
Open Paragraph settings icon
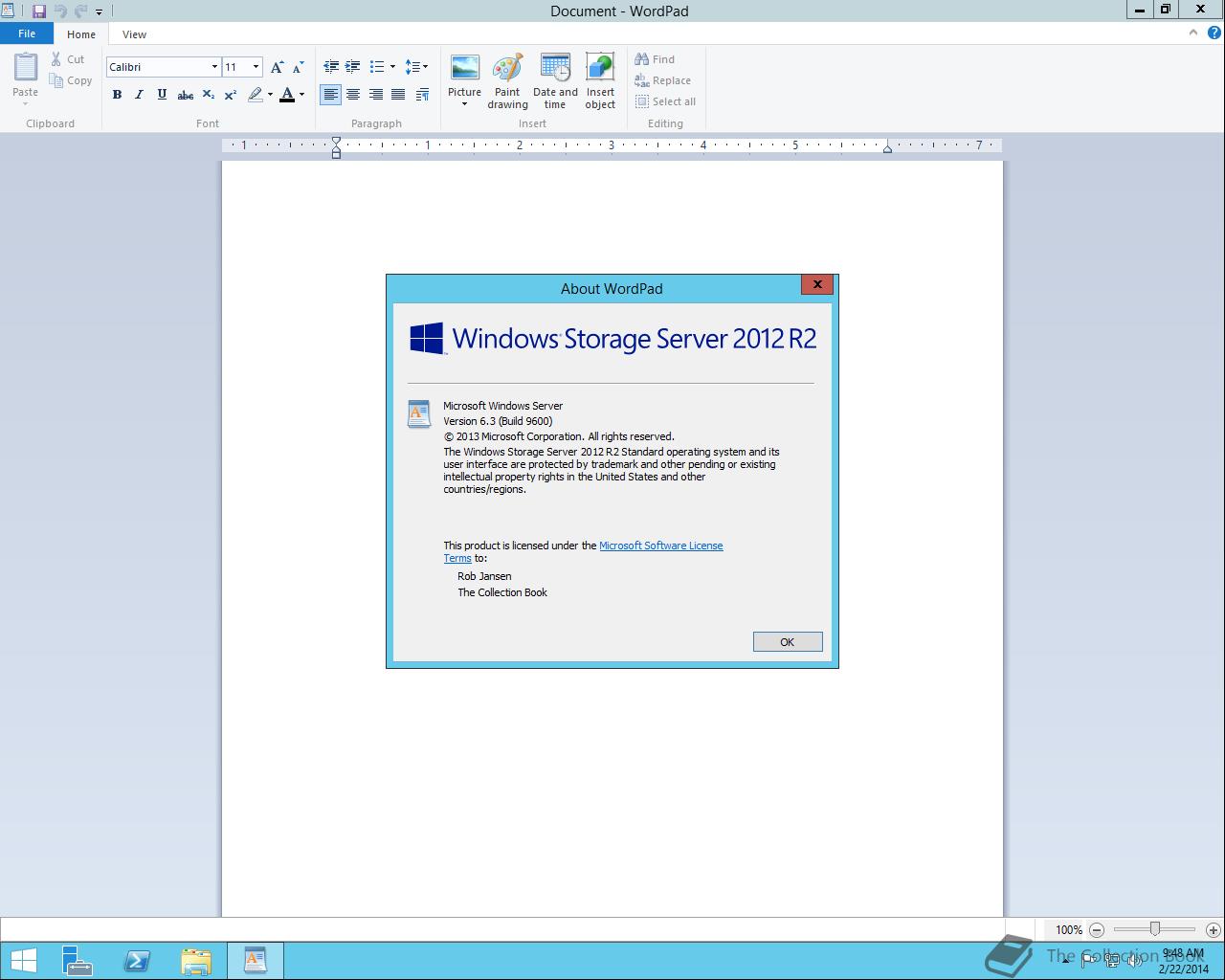(422, 95)
